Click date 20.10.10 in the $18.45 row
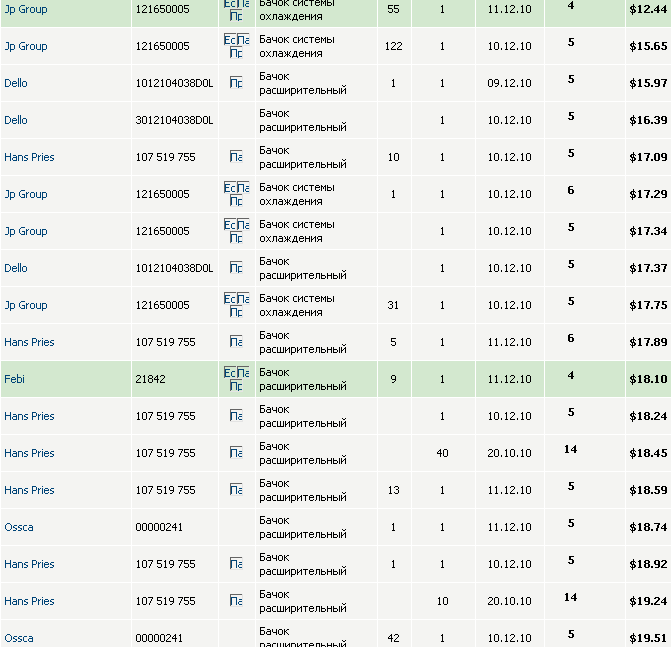The width and height of the screenshot is (671, 647). click(509, 453)
